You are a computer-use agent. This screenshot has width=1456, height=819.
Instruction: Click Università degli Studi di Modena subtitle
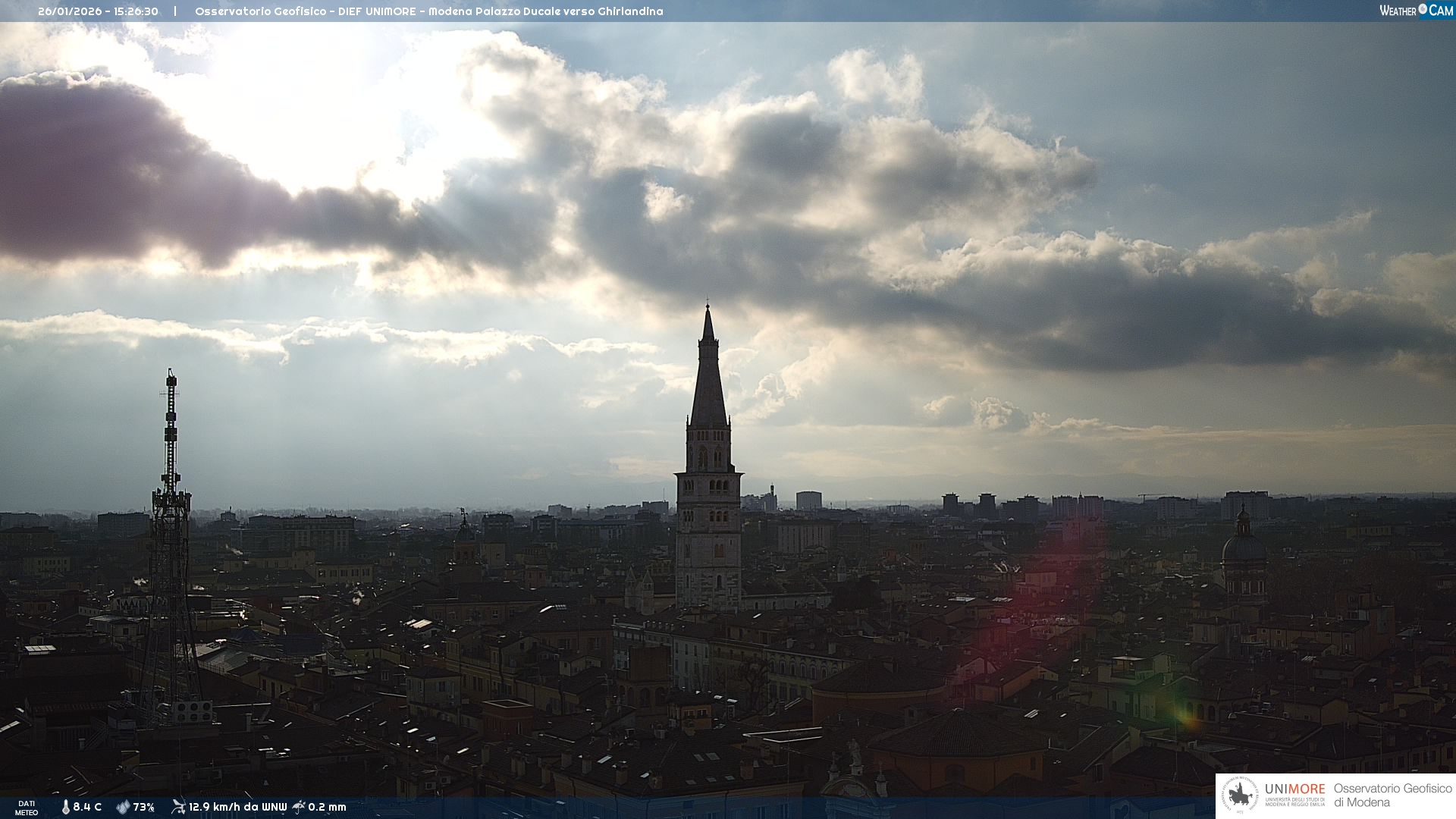tap(1294, 802)
